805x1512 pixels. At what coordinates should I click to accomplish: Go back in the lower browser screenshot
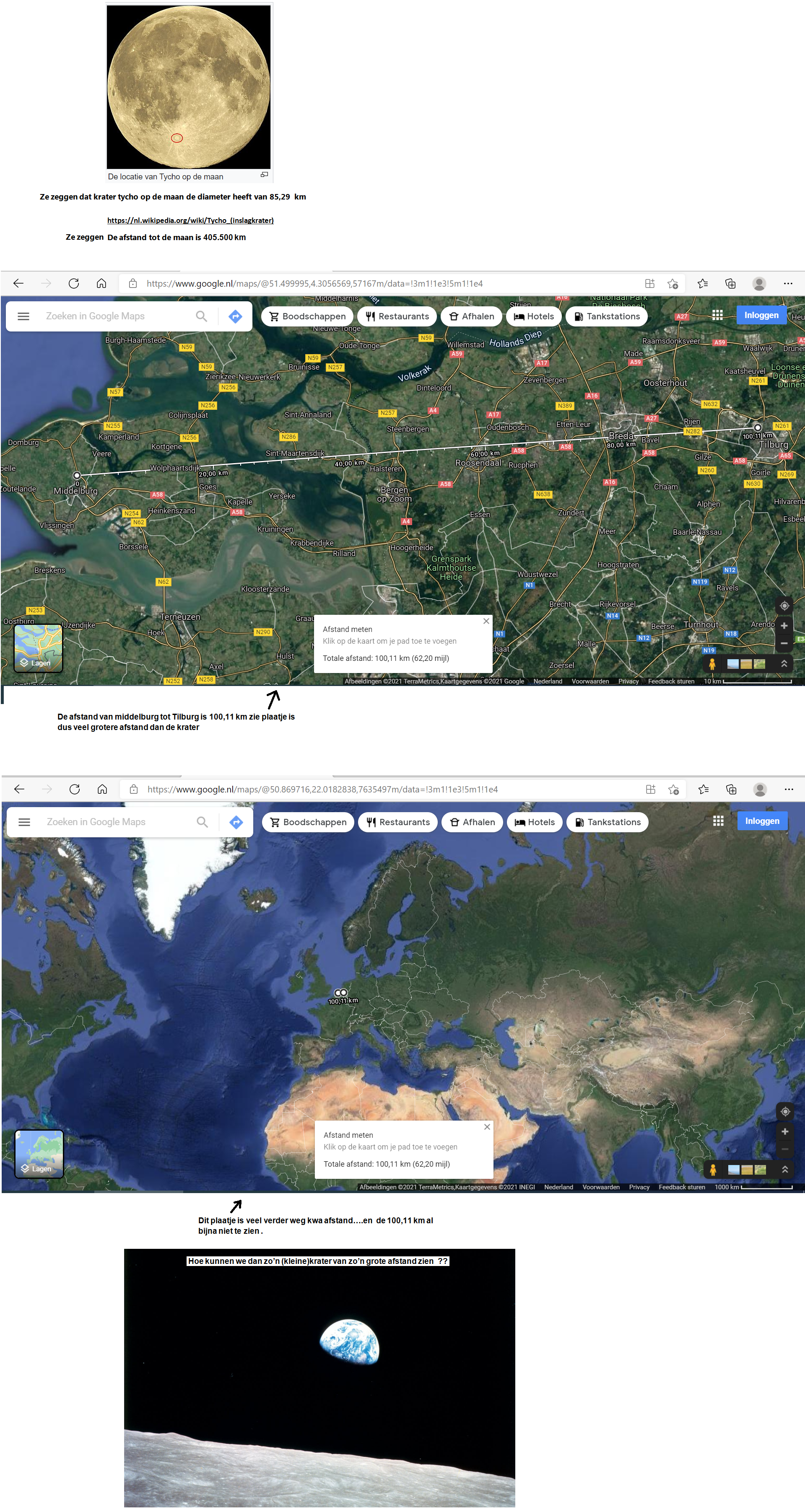(19, 790)
